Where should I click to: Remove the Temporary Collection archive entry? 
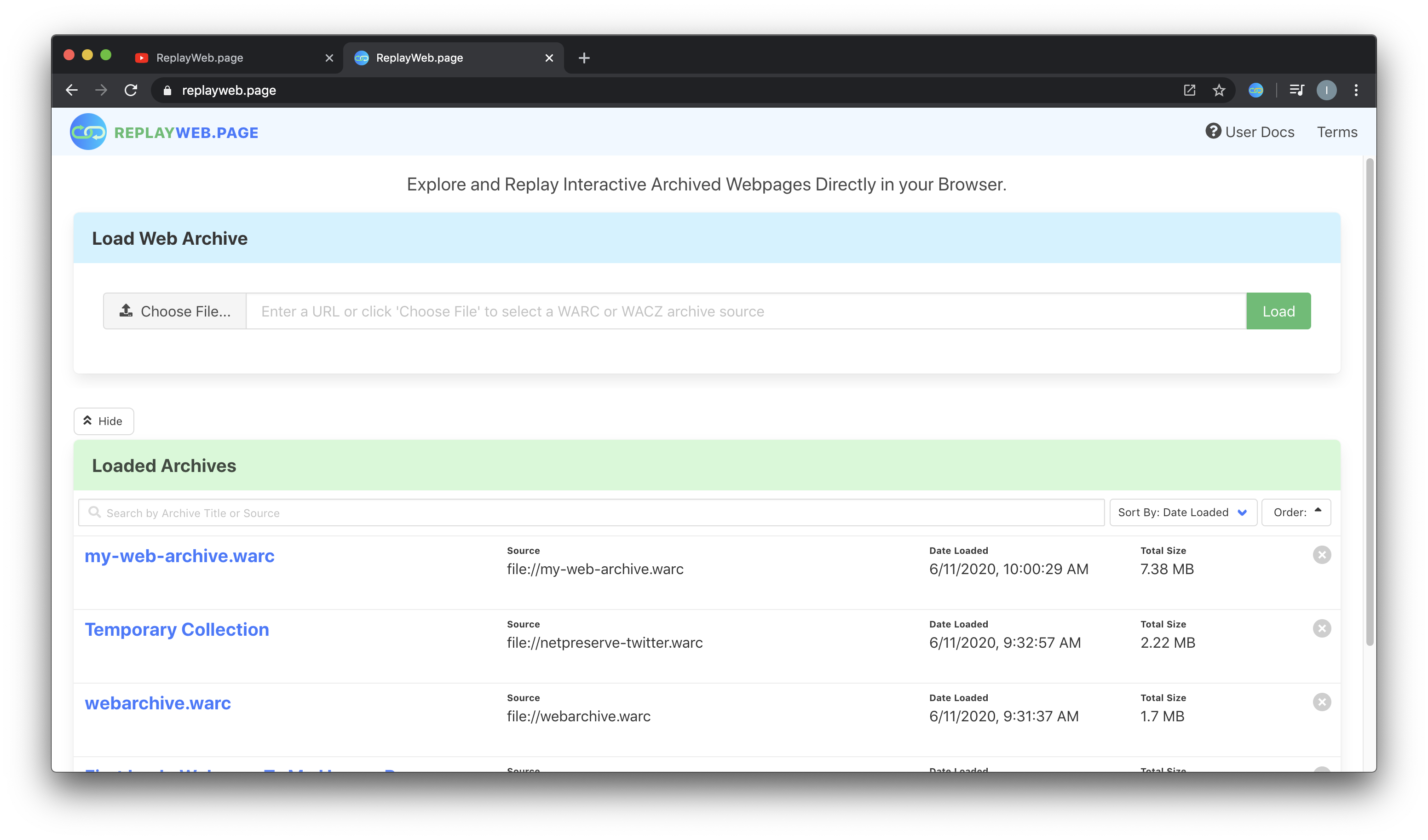point(1322,628)
